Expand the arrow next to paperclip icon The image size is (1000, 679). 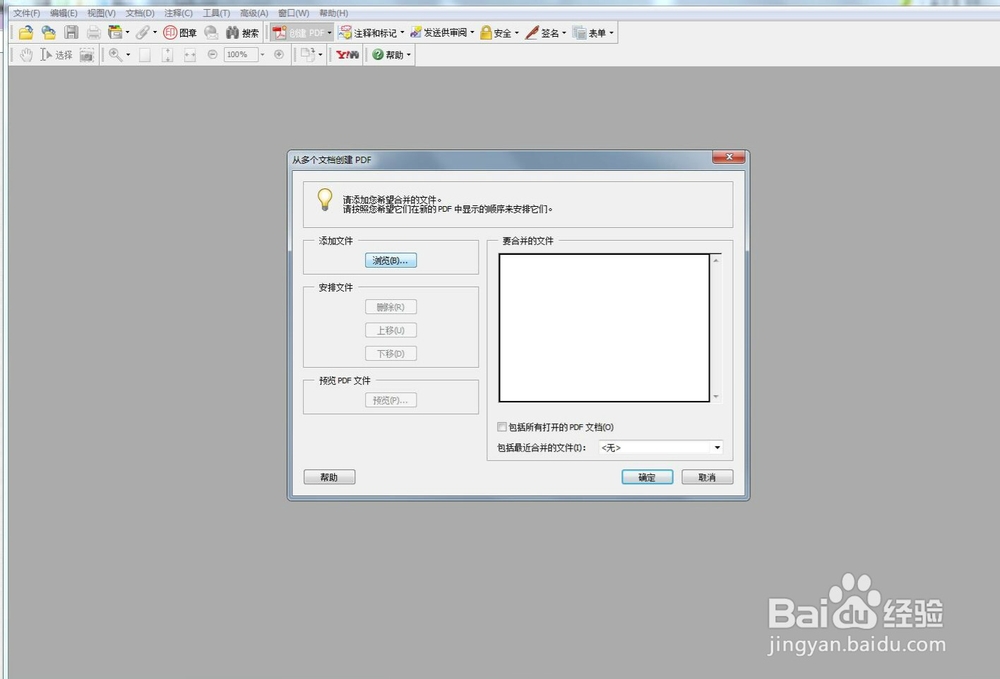click(x=155, y=33)
